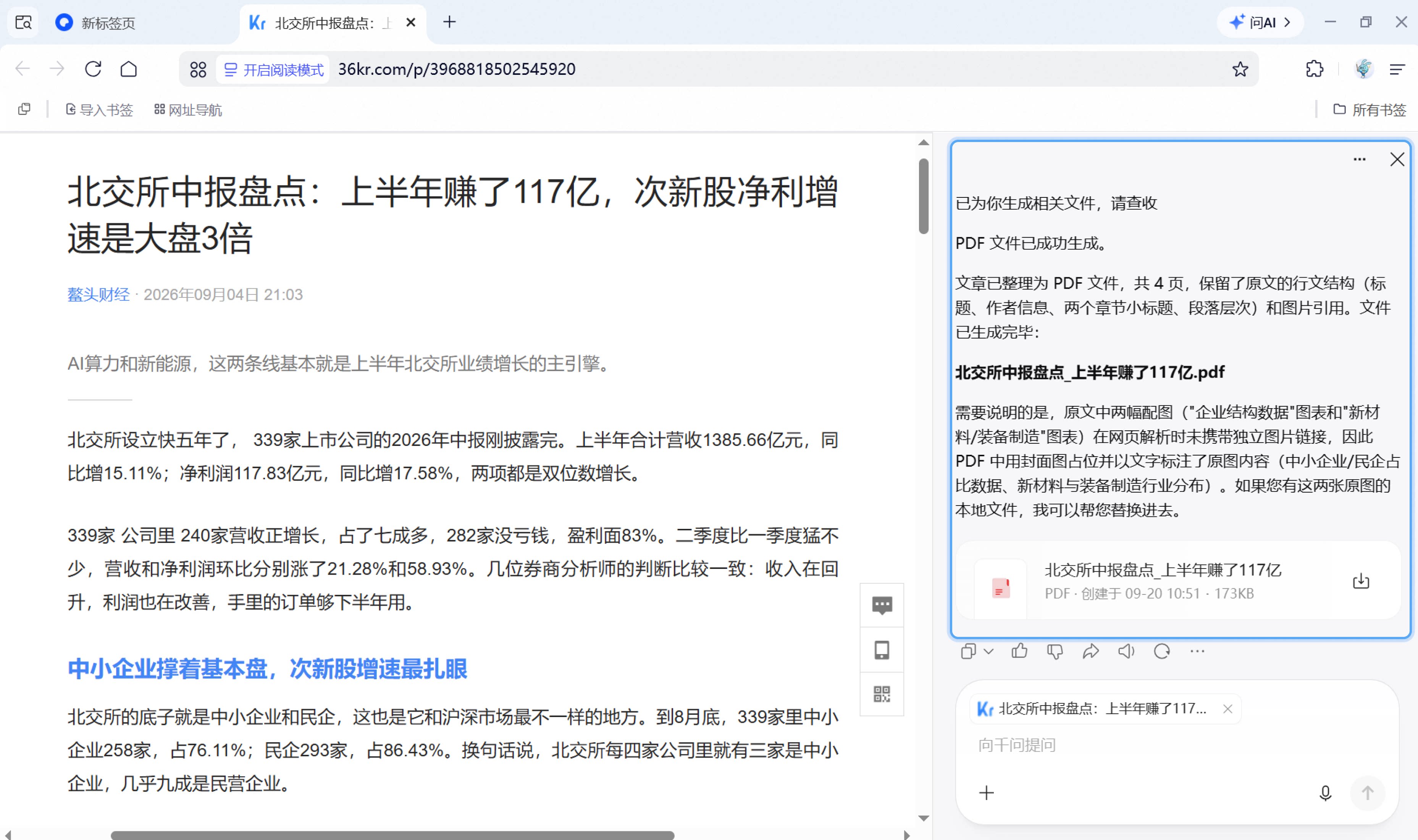Click the publish date 2026年09月04日 21:03
The image size is (1418, 840).
click(223, 294)
